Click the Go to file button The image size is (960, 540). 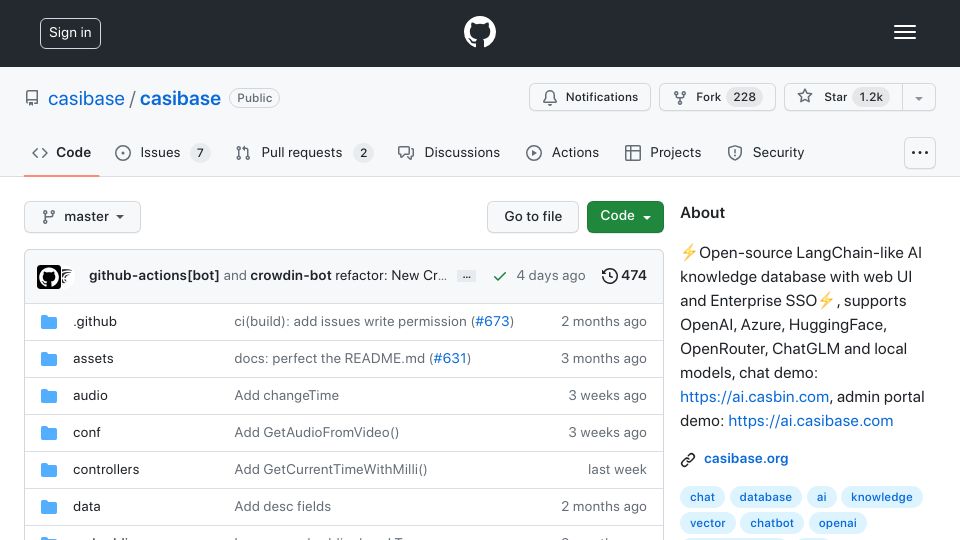point(533,217)
